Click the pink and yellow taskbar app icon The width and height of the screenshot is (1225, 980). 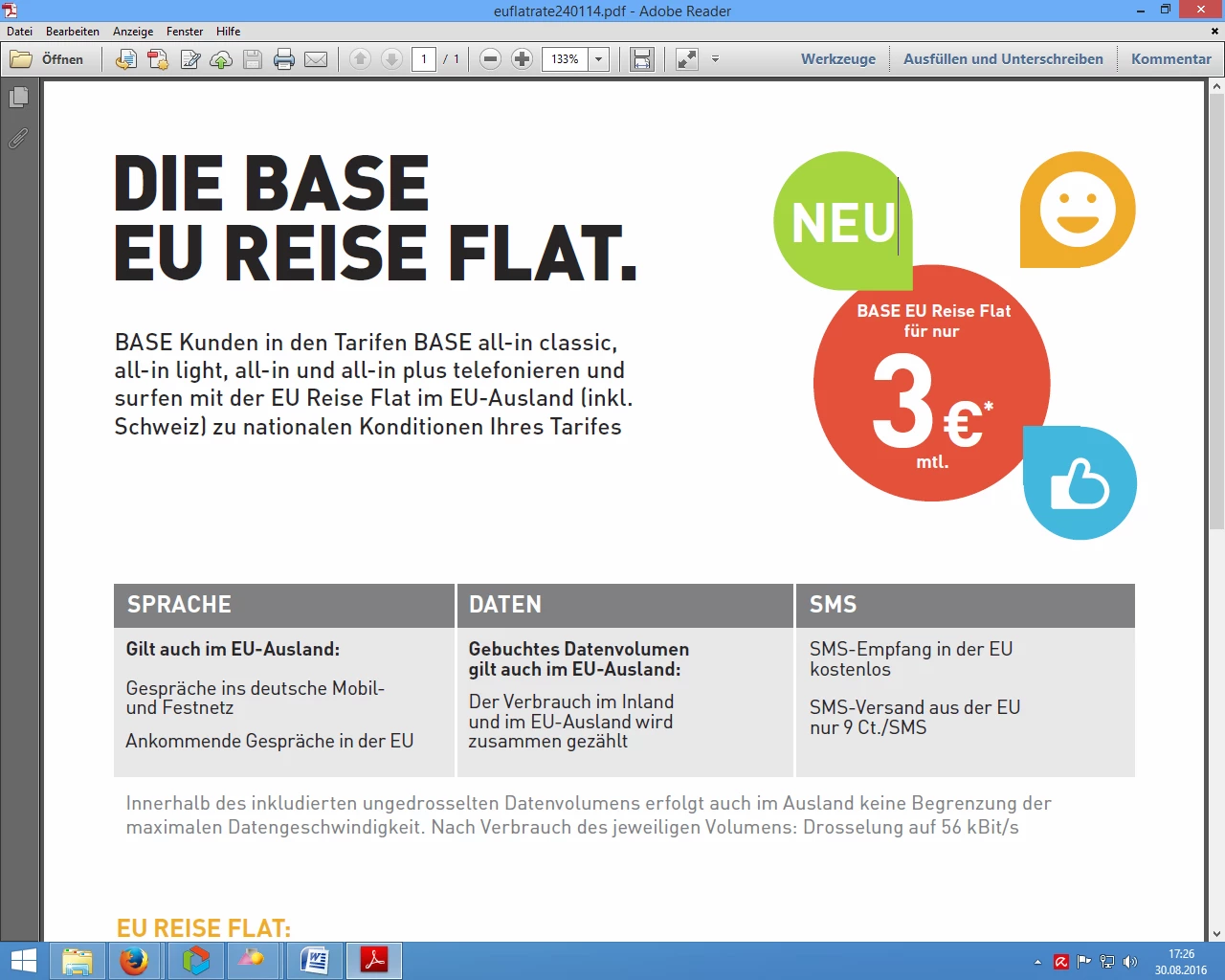tap(253, 961)
